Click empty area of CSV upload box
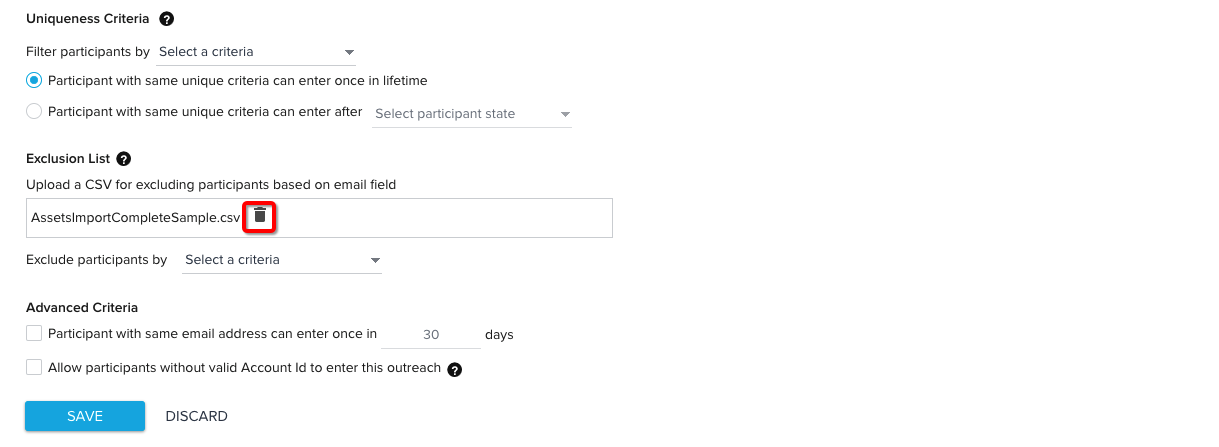The width and height of the screenshot is (1219, 447). [x=440, y=217]
